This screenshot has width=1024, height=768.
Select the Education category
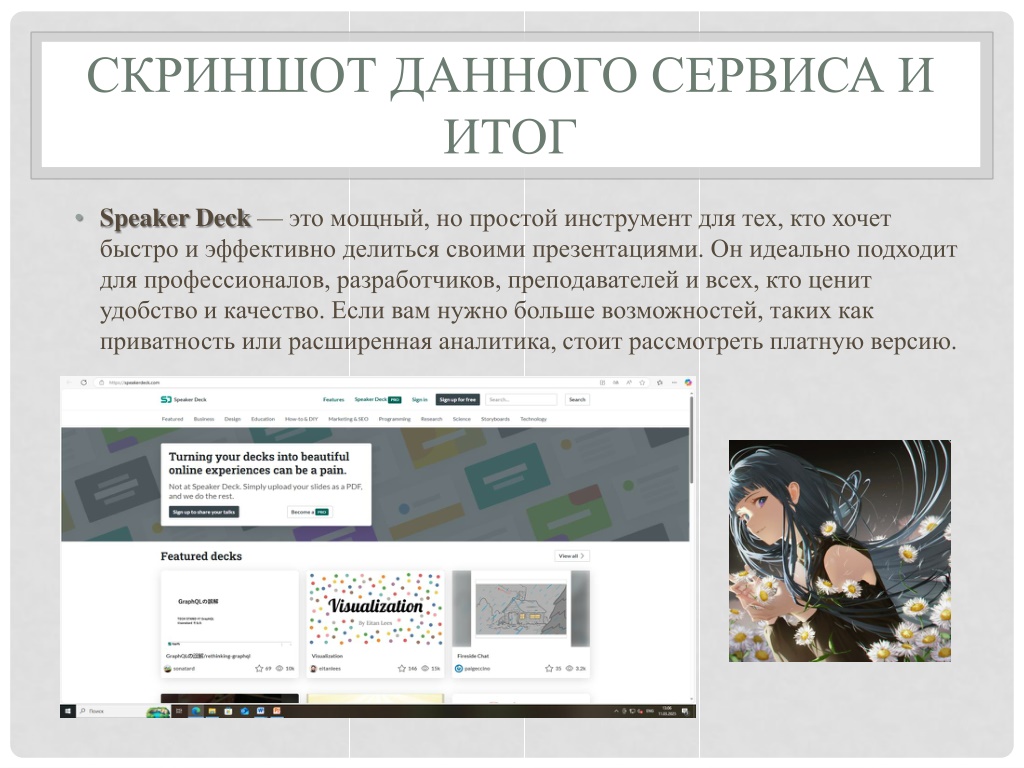pyautogui.click(x=263, y=419)
